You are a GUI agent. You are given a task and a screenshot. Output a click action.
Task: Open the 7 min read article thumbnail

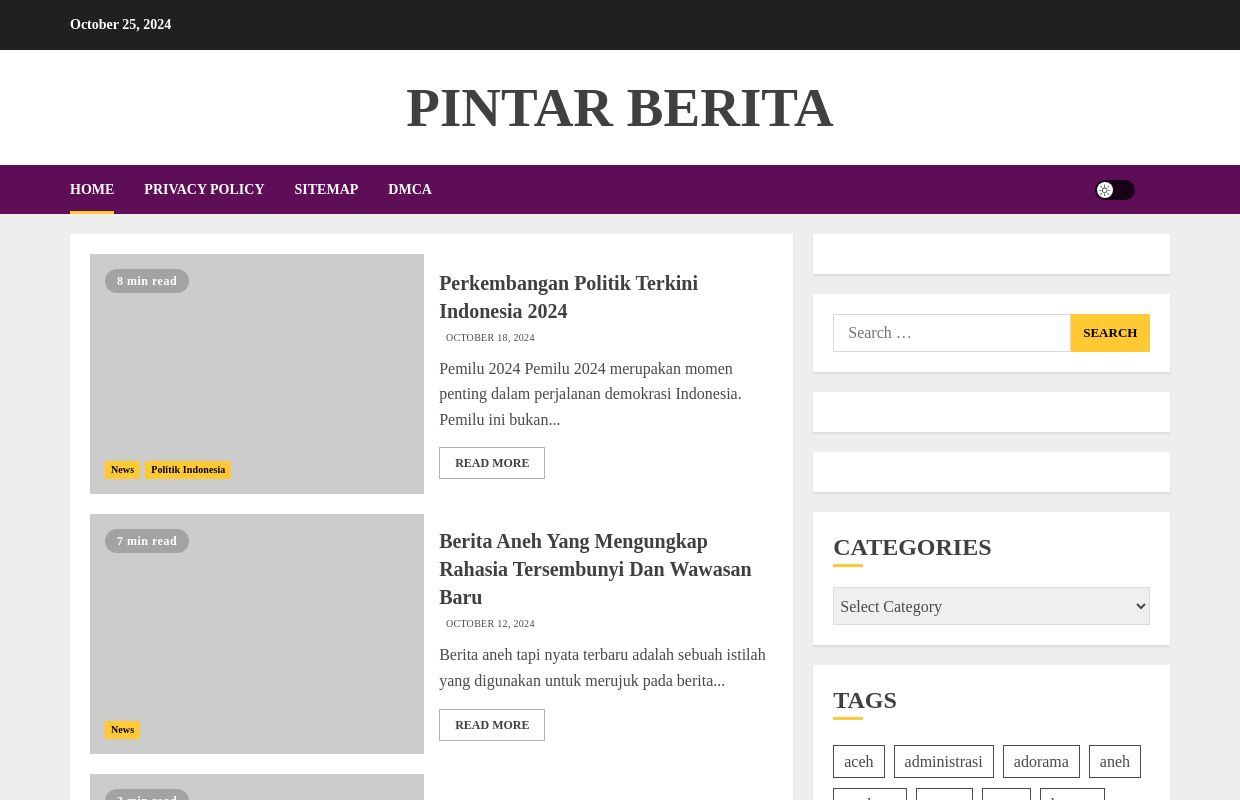click(x=257, y=634)
